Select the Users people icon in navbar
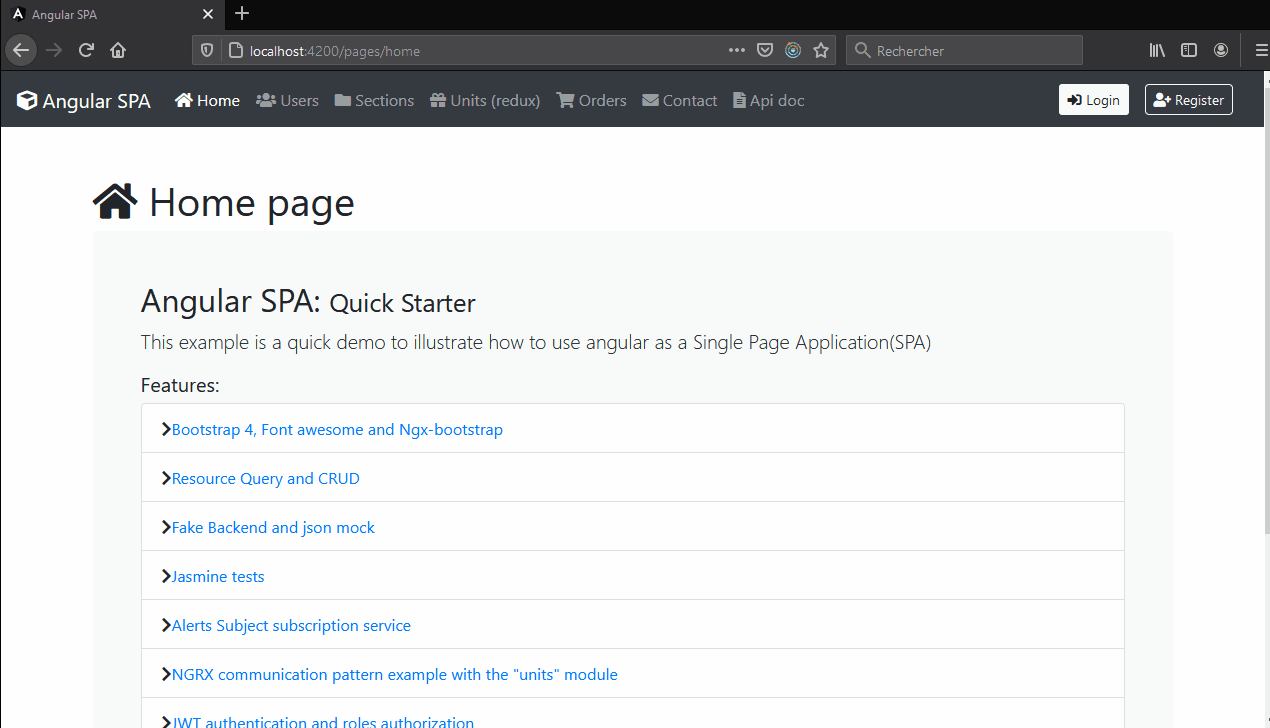The width and height of the screenshot is (1270, 728). [264, 99]
